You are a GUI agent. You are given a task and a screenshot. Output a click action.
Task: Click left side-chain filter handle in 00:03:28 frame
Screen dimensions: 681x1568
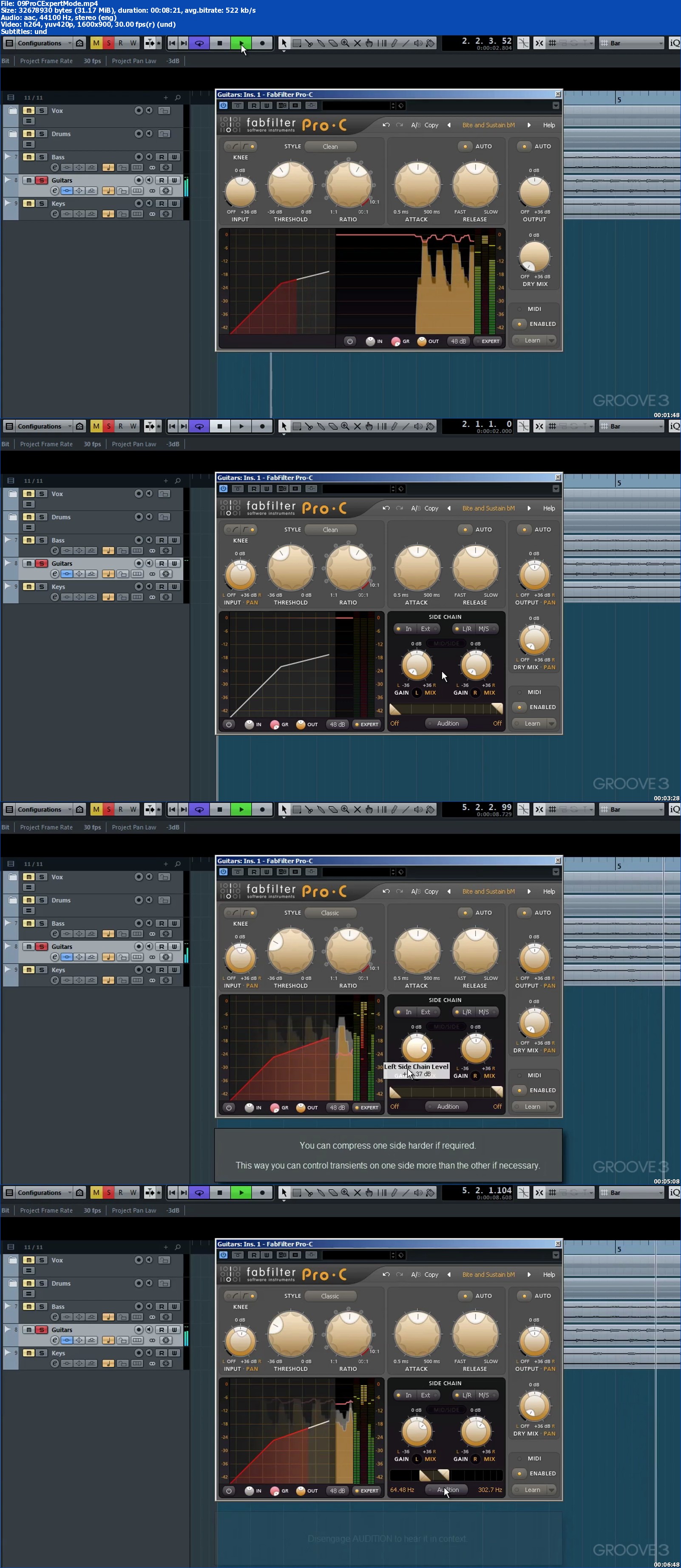click(395, 709)
